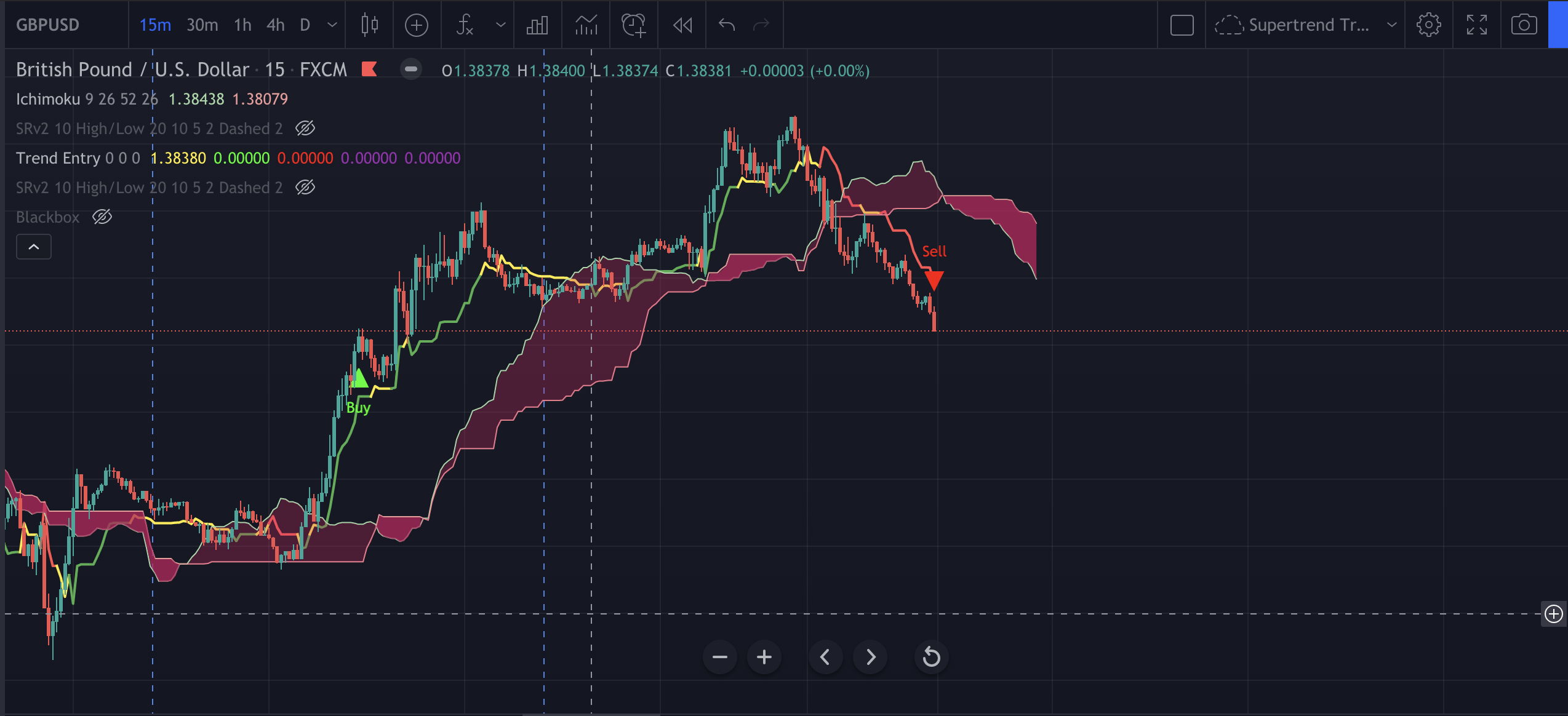1568x716 pixels.
Task: Open chart settings gear
Action: point(1428,25)
